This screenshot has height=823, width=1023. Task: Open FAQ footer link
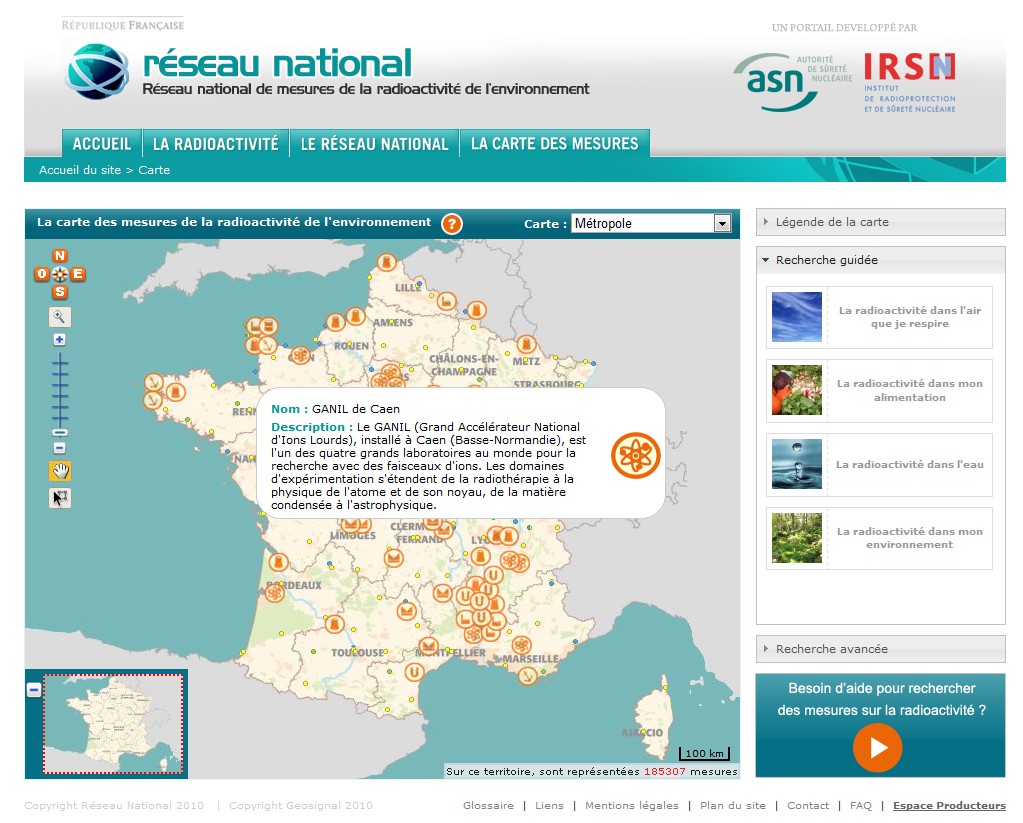(x=861, y=805)
